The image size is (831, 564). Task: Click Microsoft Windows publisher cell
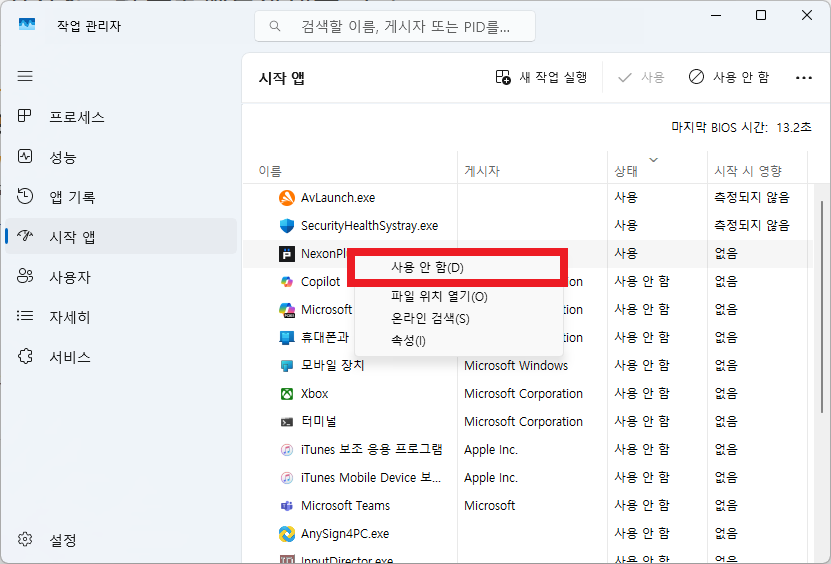point(516,366)
